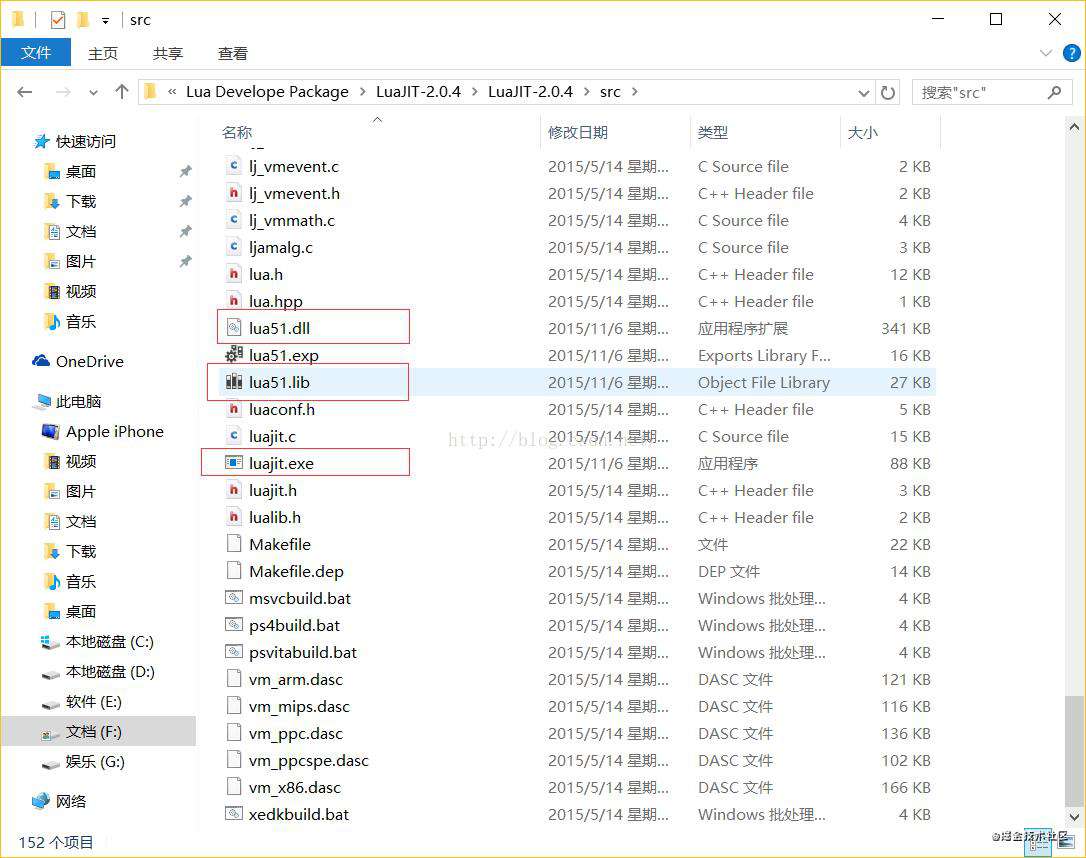This screenshot has width=1086, height=858.
Task: Open 本地磁盘 (D:) drive
Action: (109, 671)
